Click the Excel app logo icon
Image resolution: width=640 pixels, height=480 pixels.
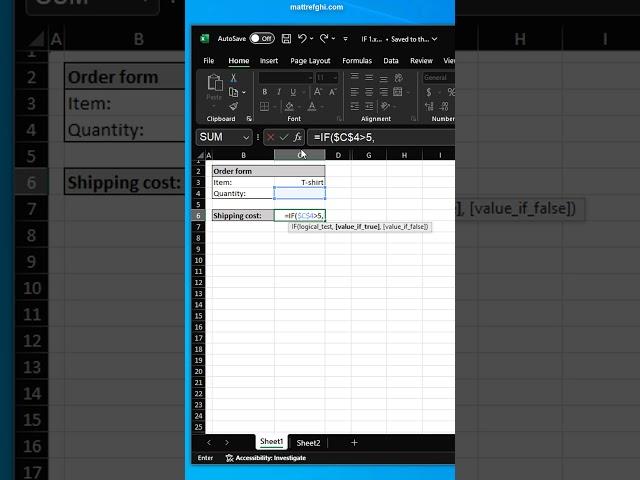click(x=205, y=39)
